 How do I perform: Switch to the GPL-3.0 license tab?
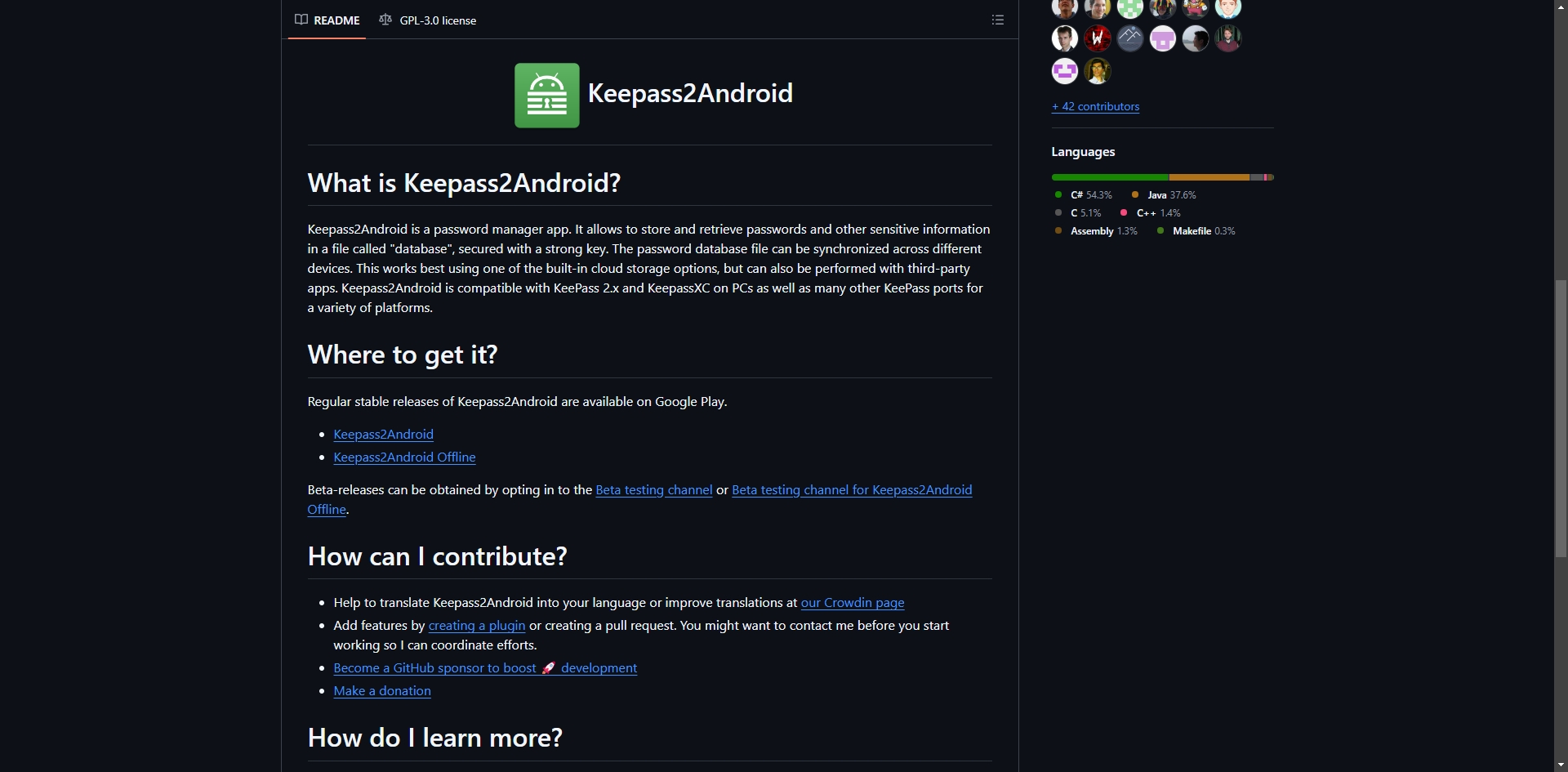click(428, 20)
